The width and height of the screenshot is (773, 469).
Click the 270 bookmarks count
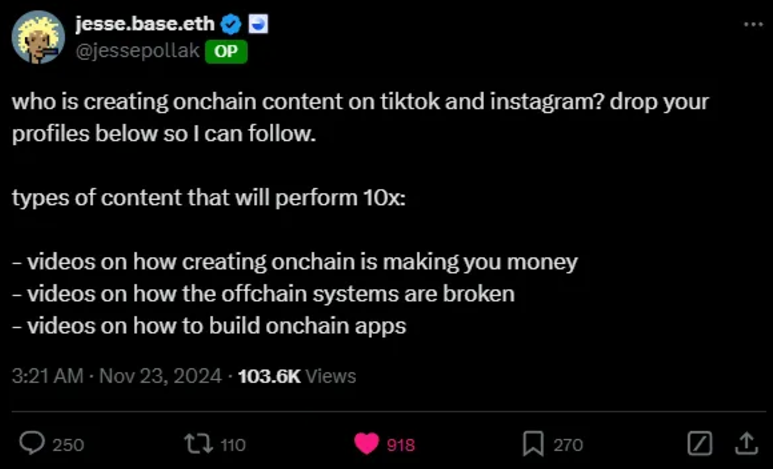click(568, 444)
